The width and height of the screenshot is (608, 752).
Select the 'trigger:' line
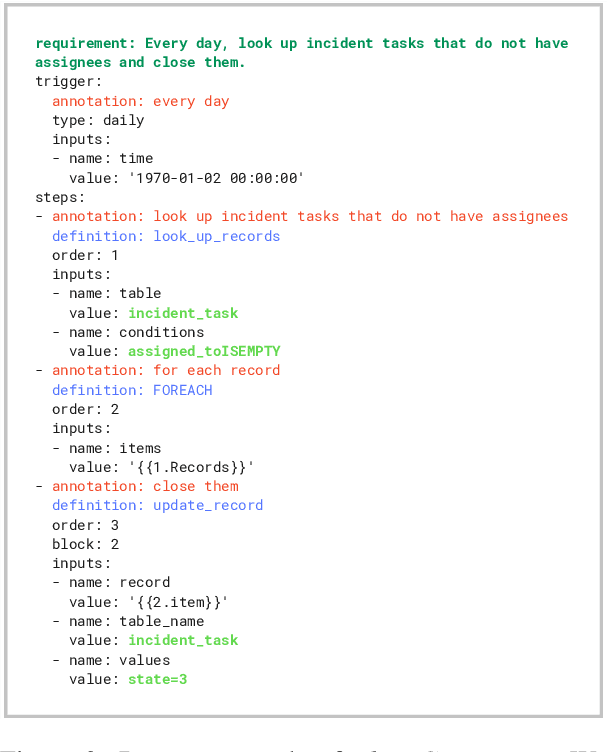tap(69, 82)
